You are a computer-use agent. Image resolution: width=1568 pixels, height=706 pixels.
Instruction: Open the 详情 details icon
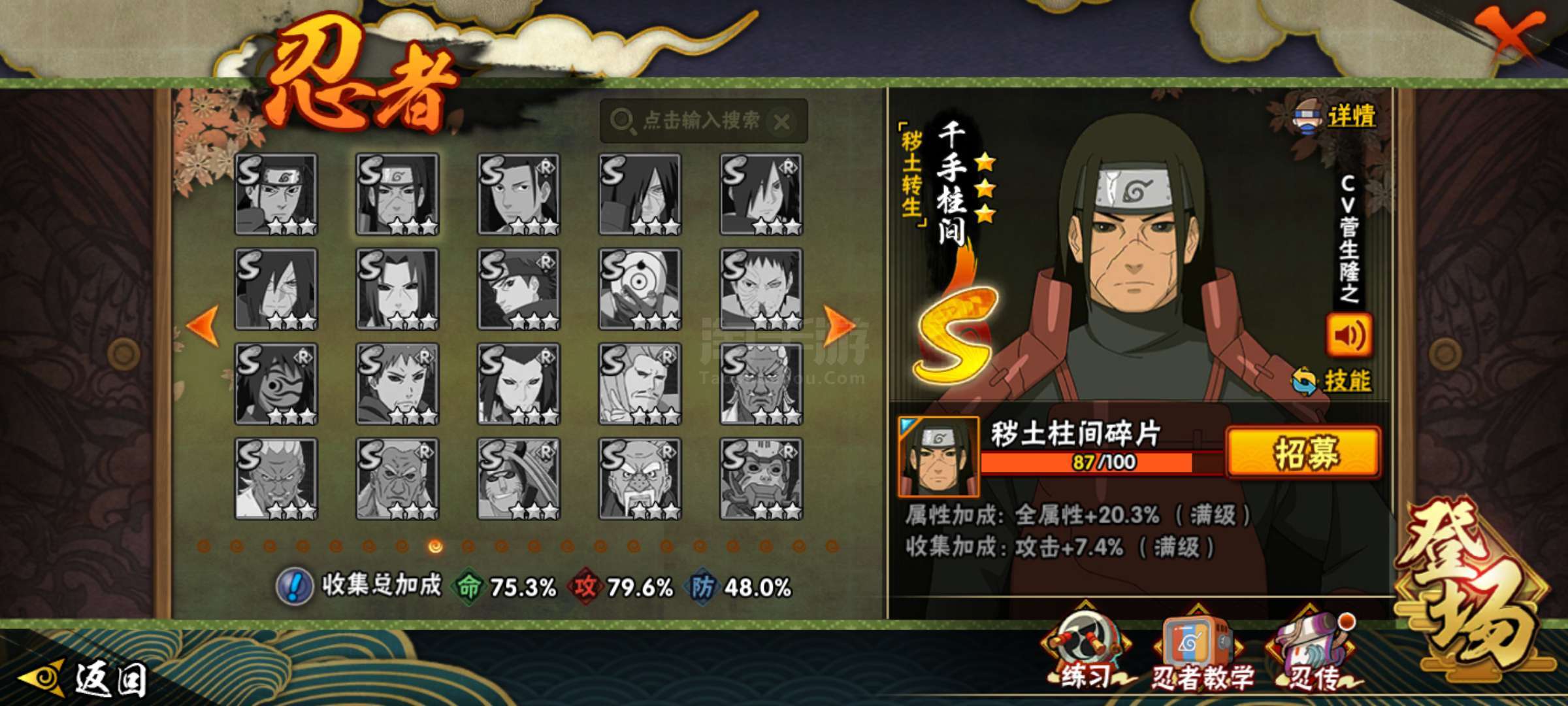pyautogui.click(x=1335, y=116)
